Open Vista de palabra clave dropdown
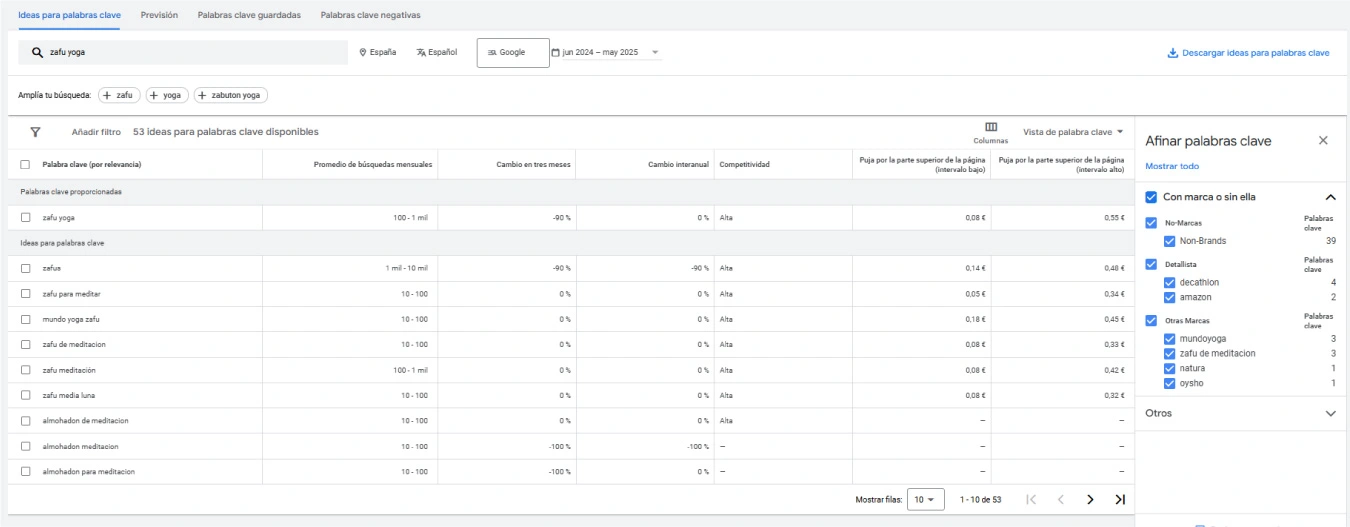This screenshot has width=1350, height=527. click(1073, 132)
